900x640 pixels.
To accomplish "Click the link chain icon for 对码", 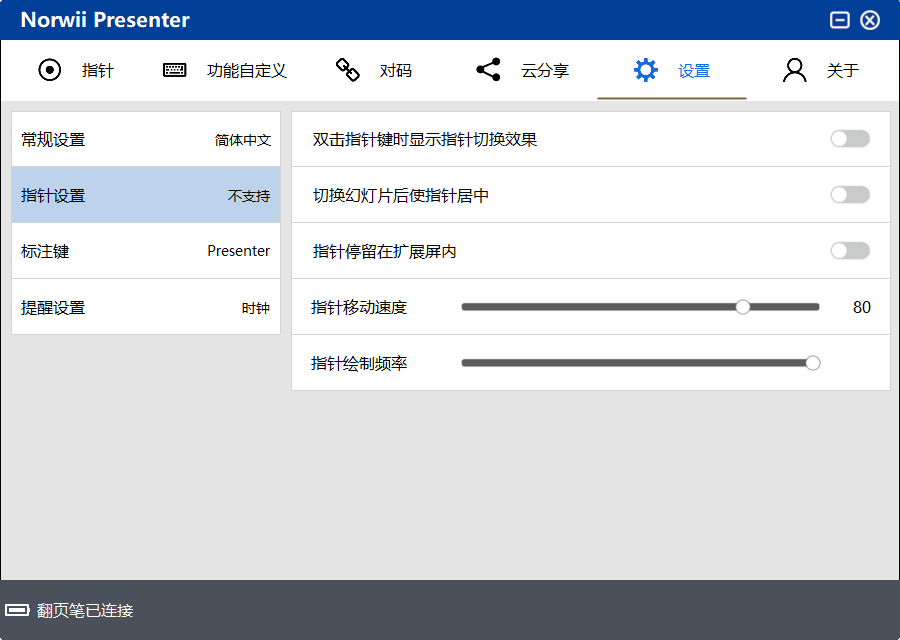I will click(347, 70).
